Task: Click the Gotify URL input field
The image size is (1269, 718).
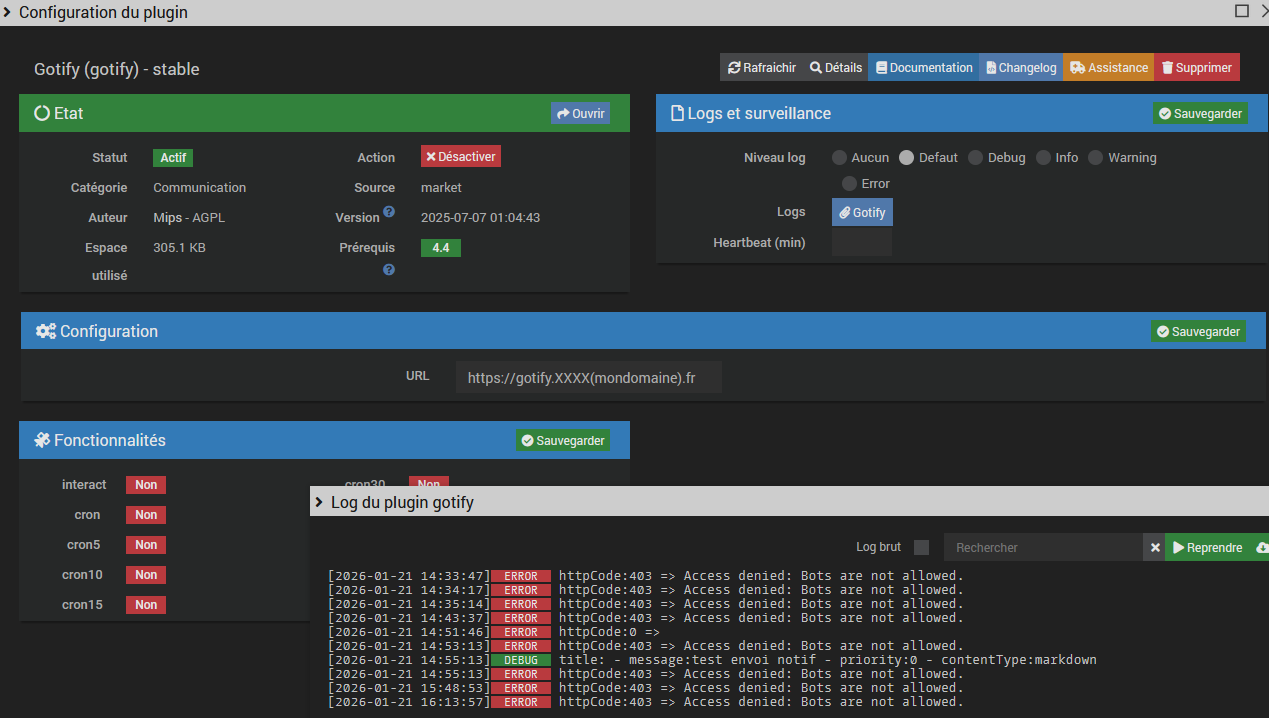Action: [x=588, y=378]
